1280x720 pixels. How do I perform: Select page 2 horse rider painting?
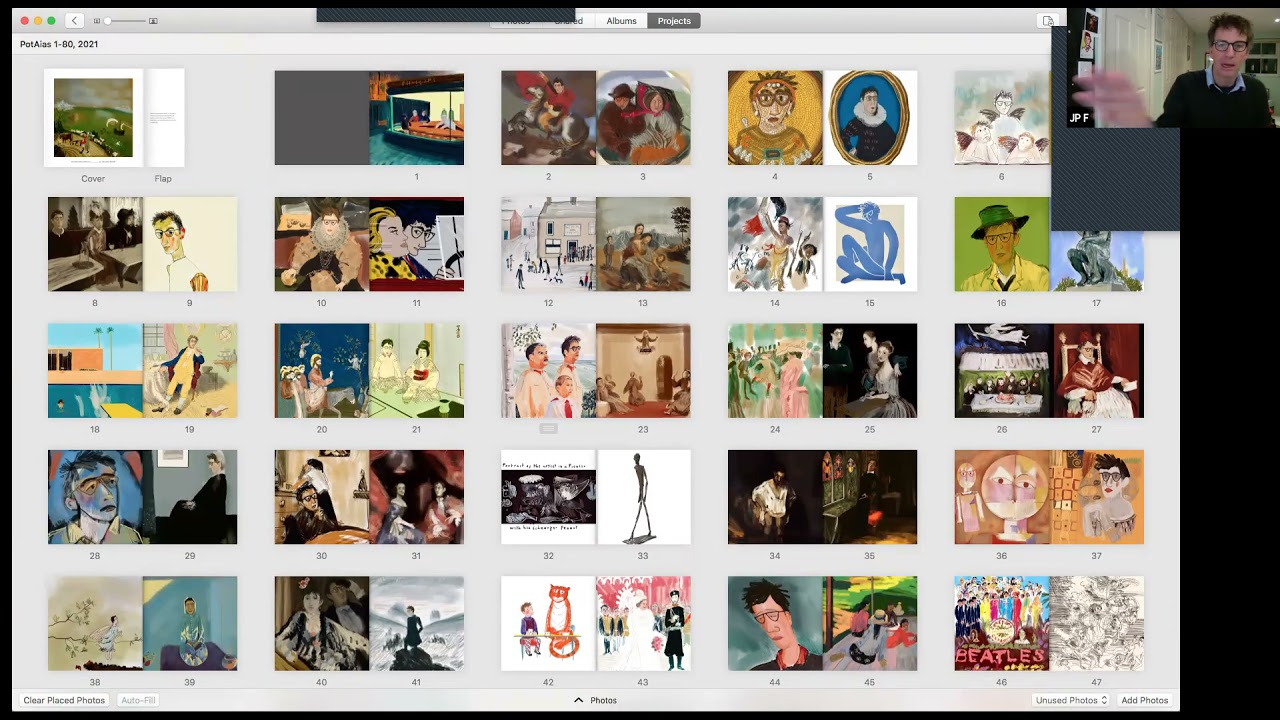tap(548, 118)
